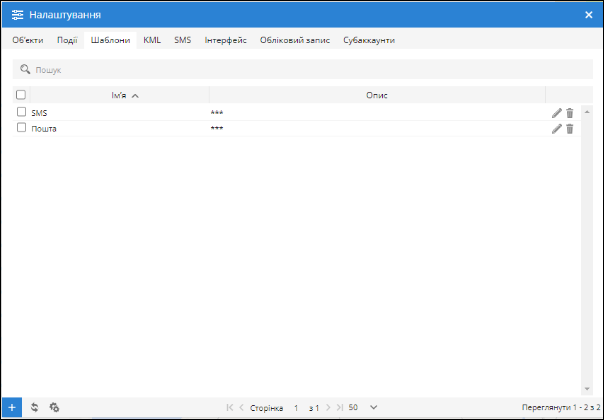Switch to the Інтерфейс tab

click(x=226, y=40)
